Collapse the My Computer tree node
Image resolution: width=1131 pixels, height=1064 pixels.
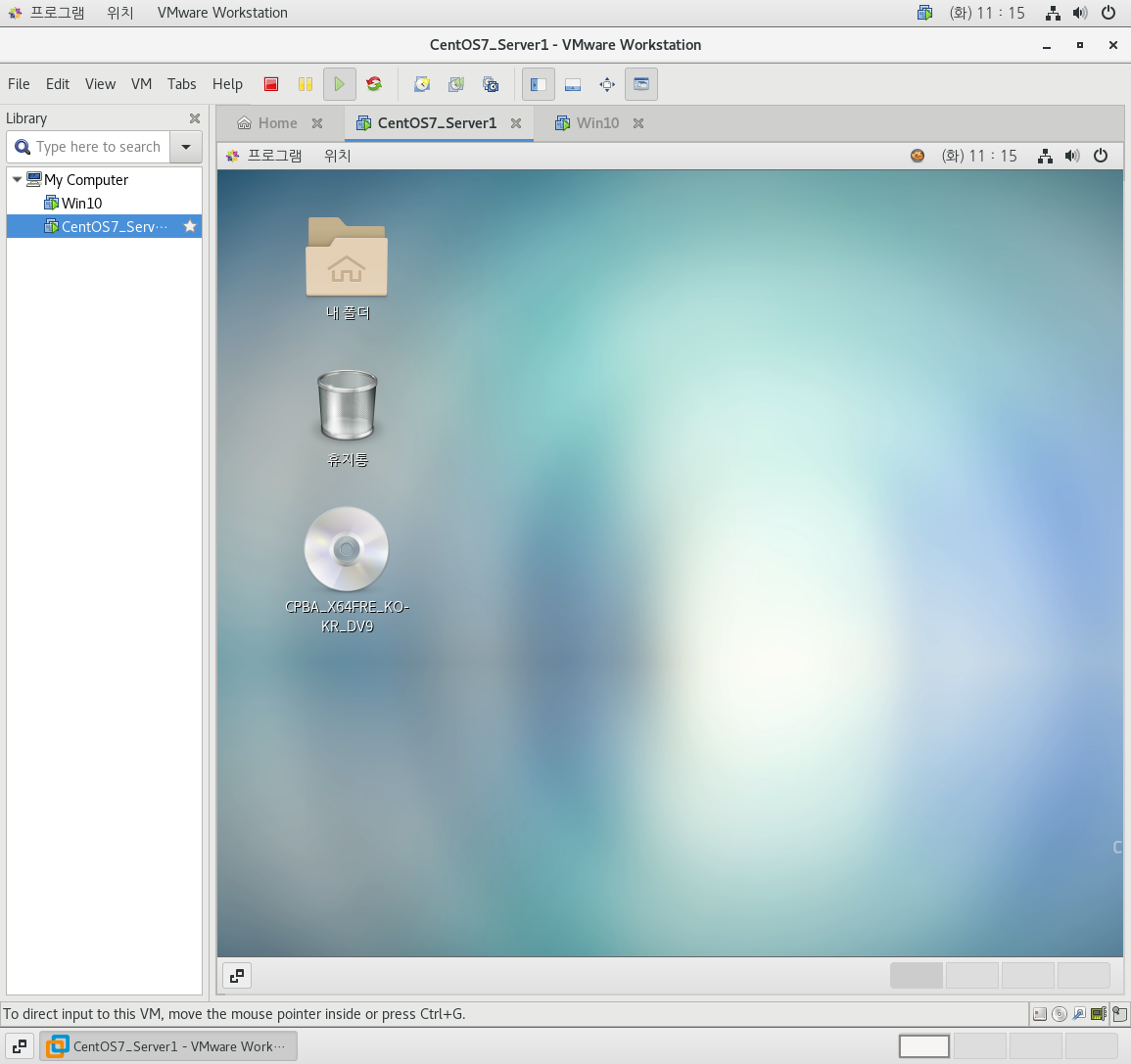pos(17,179)
